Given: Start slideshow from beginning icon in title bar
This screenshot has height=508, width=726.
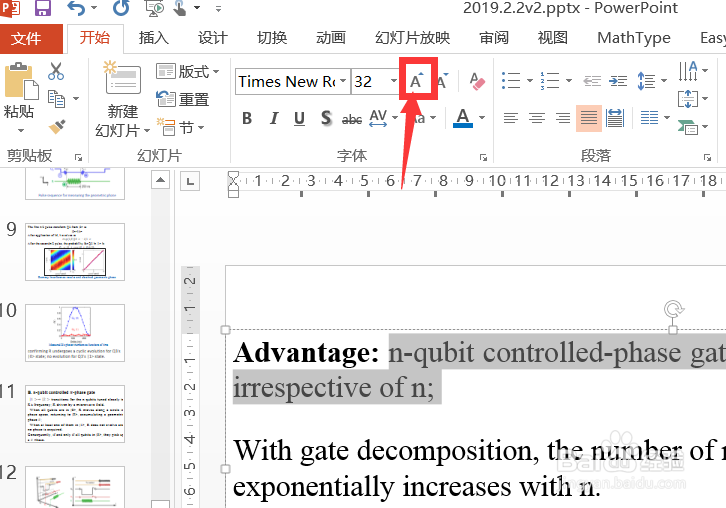Looking at the screenshot, I should point(155,8).
